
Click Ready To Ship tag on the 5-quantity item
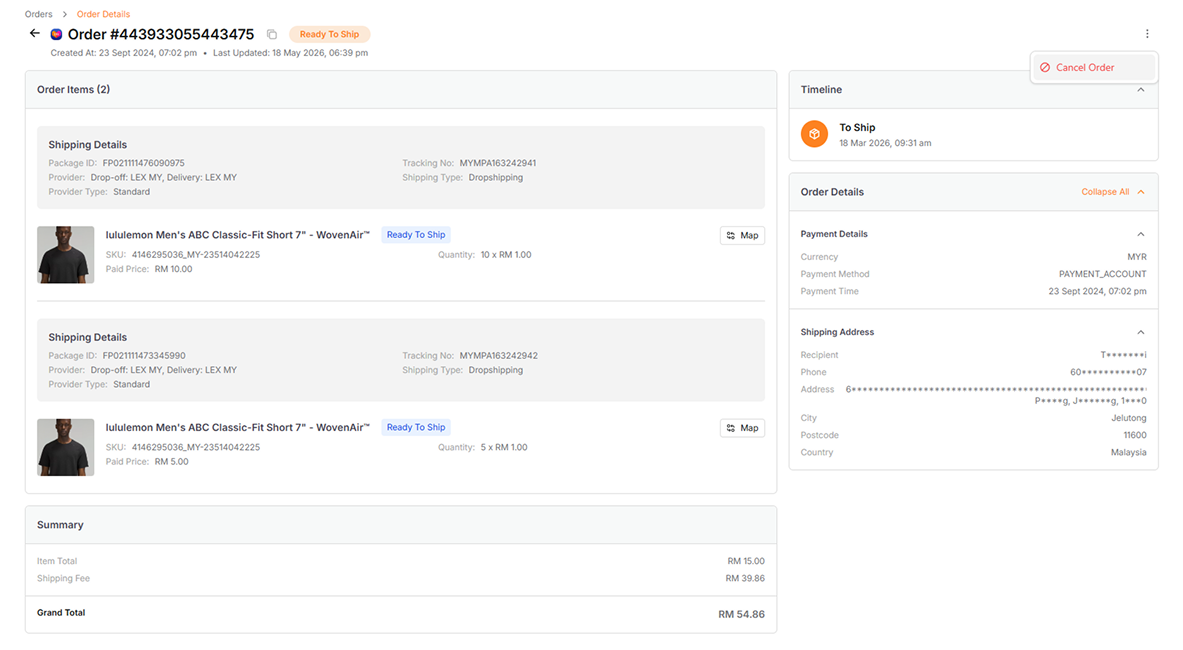(416, 428)
